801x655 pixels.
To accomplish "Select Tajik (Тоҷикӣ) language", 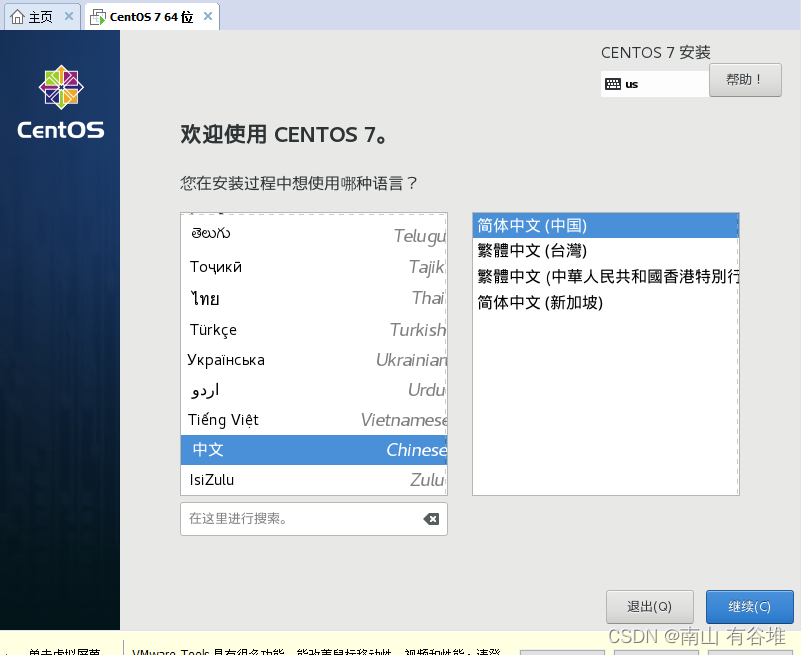I will pos(314,267).
